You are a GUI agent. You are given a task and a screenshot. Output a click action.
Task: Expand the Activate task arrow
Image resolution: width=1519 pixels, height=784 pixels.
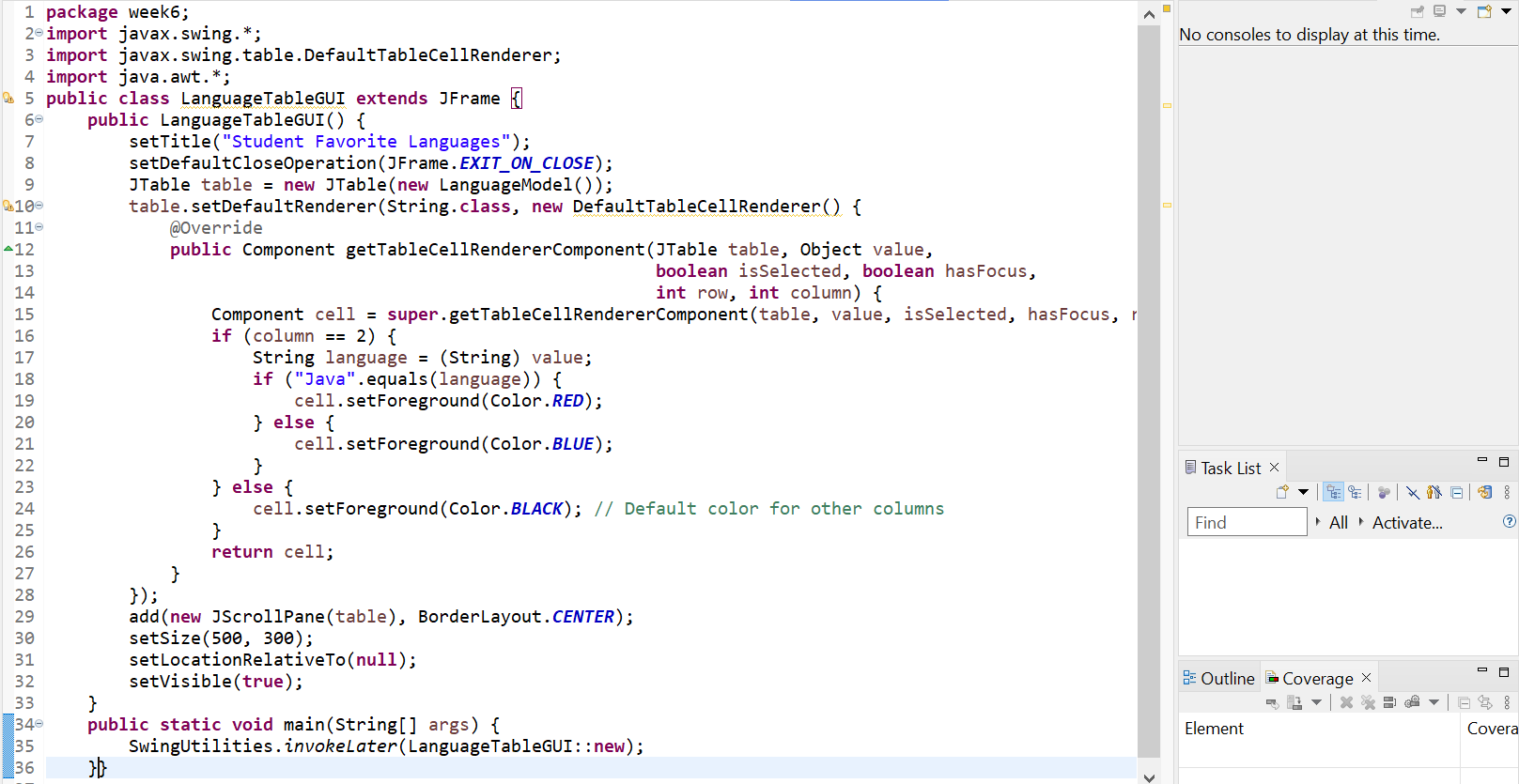[1361, 521]
